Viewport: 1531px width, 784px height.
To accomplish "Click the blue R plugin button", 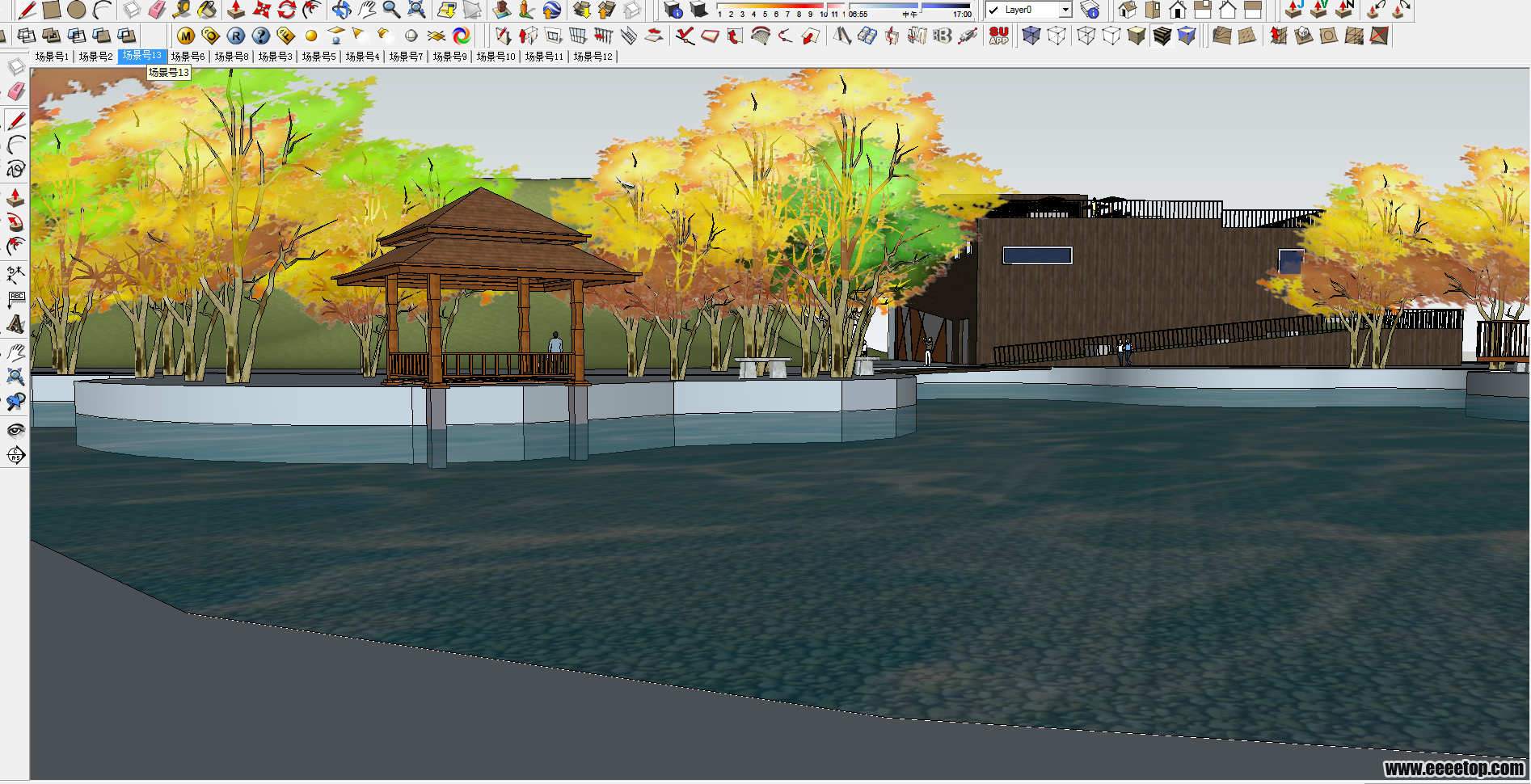I will (x=235, y=36).
